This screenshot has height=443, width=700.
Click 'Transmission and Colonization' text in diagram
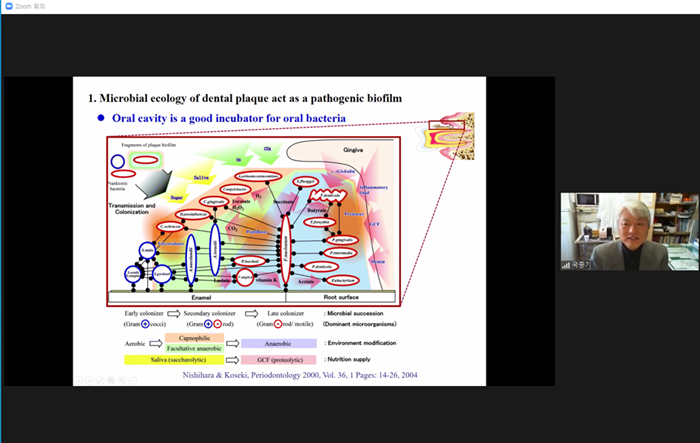132,209
